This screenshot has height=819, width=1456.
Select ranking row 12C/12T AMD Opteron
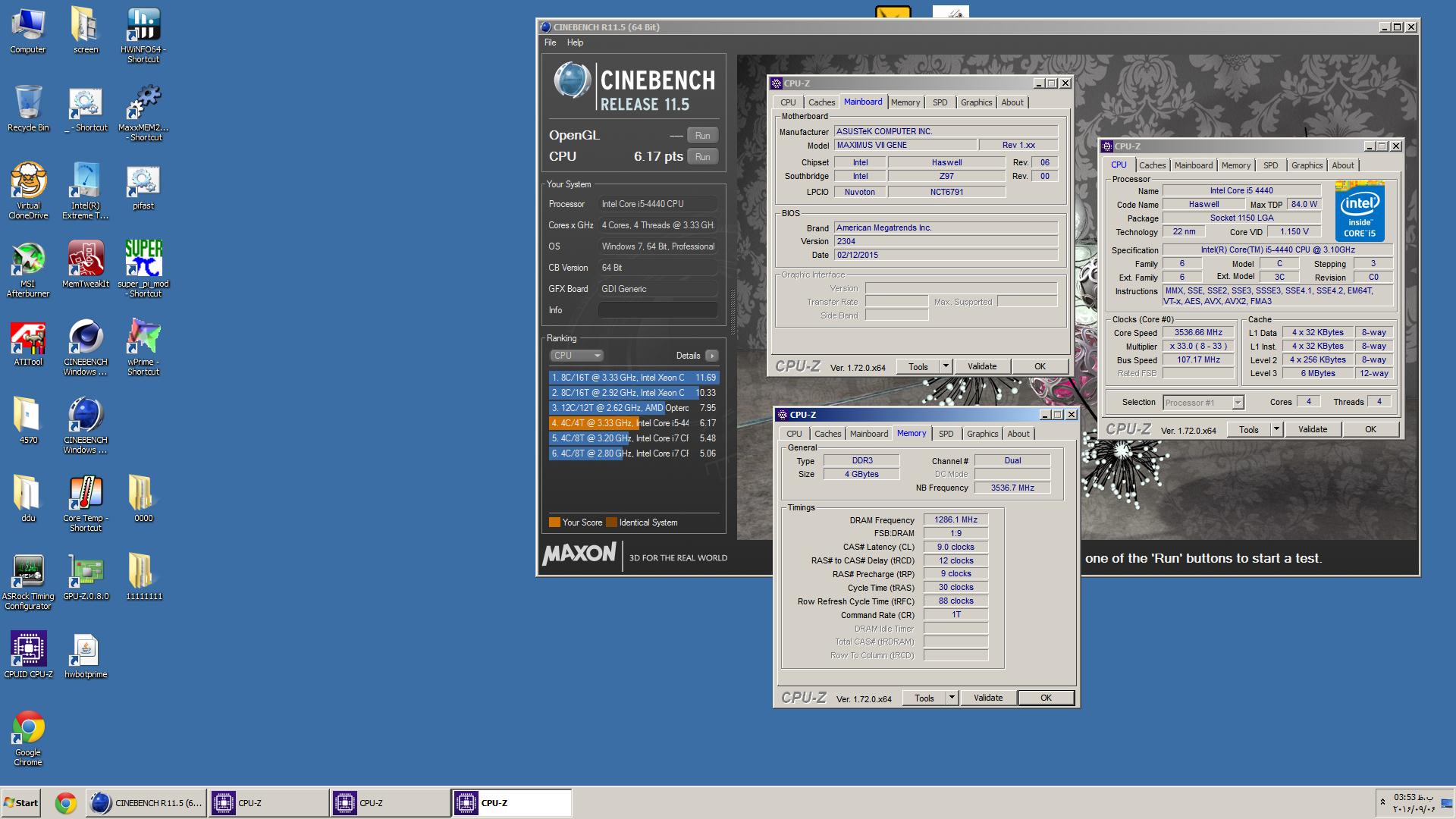[633, 408]
